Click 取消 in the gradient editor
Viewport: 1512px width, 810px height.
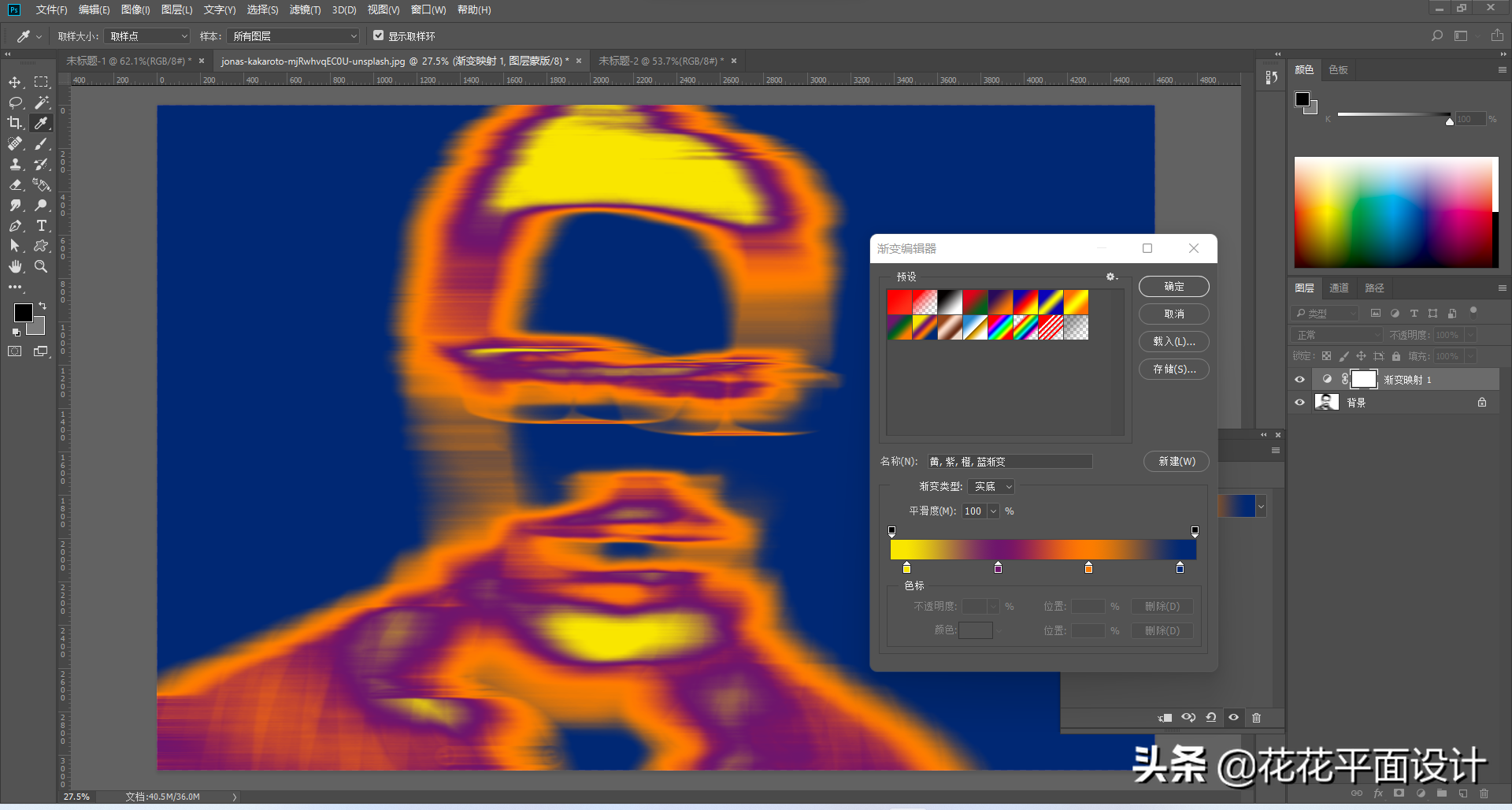point(1173,314)
